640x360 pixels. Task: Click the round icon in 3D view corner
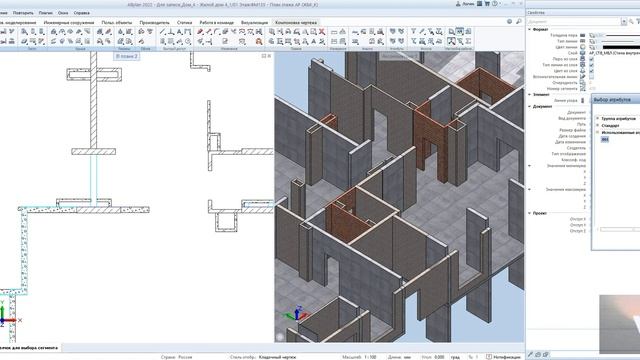pyautogui.click(x=280, y=337)
